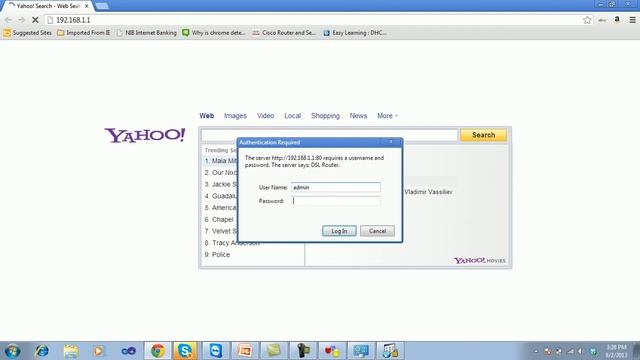Click the User Name field containing admin
This screenshot has height=360, width=640.
click(336, 187)
